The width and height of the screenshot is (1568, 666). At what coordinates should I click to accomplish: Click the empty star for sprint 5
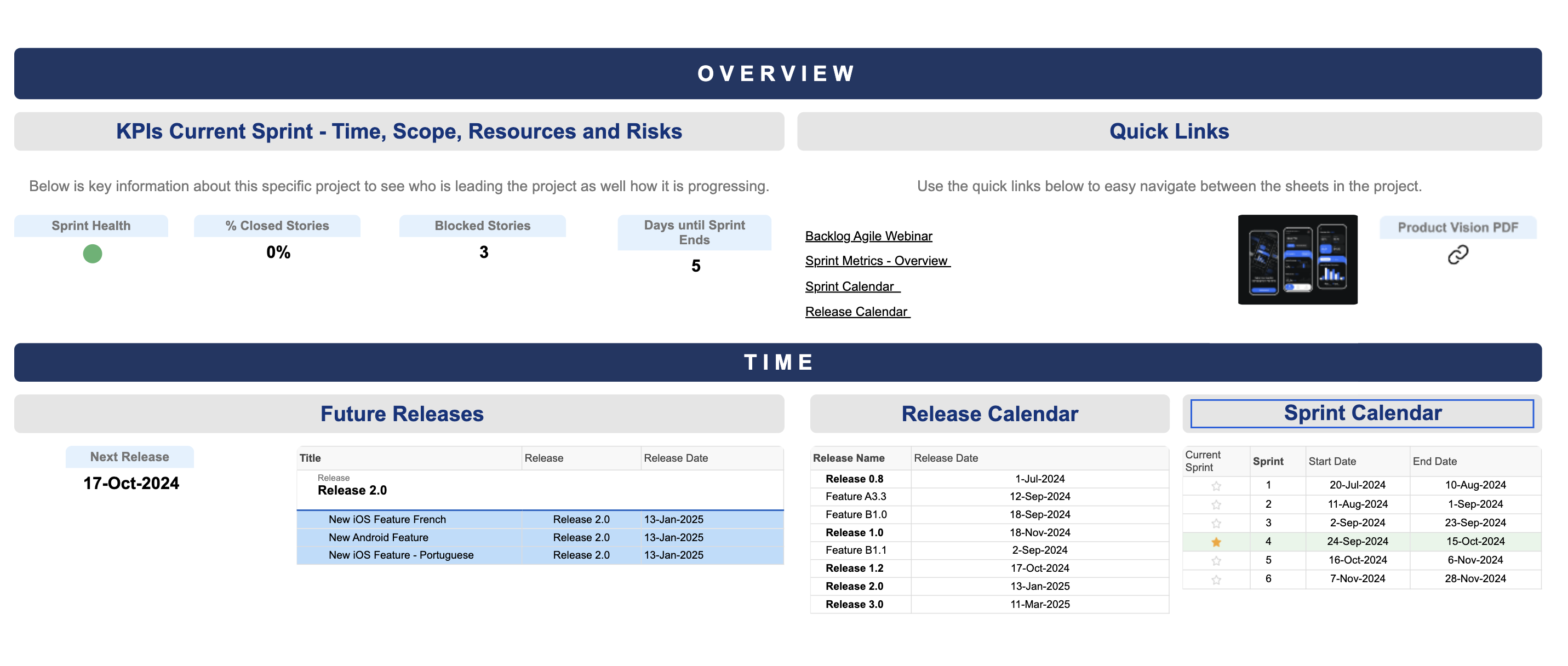tap(1216, 561)
